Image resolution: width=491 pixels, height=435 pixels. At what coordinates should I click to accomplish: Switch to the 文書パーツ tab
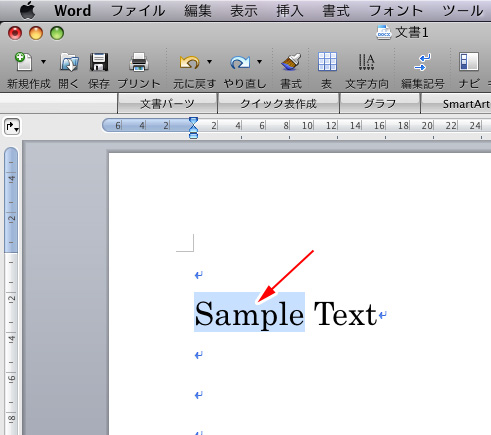pyautogui.click(x=167, y=104)
